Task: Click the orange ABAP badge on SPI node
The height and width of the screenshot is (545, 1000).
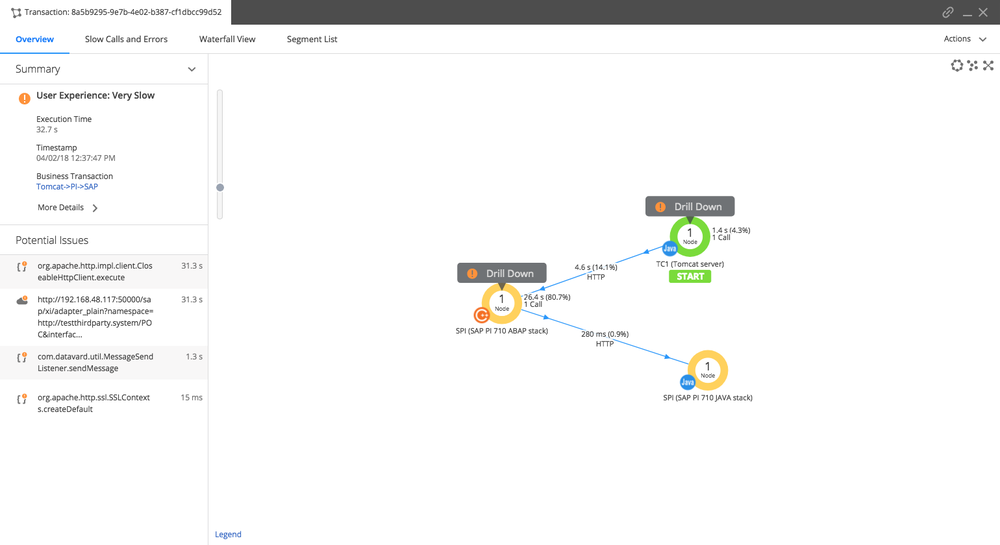Action: [482, 315]
